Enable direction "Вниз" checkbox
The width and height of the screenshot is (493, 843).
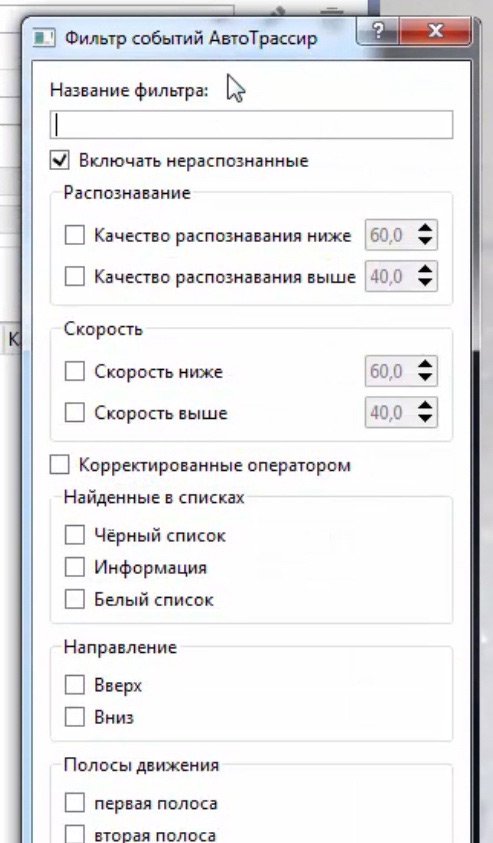[x=74, y=717]
